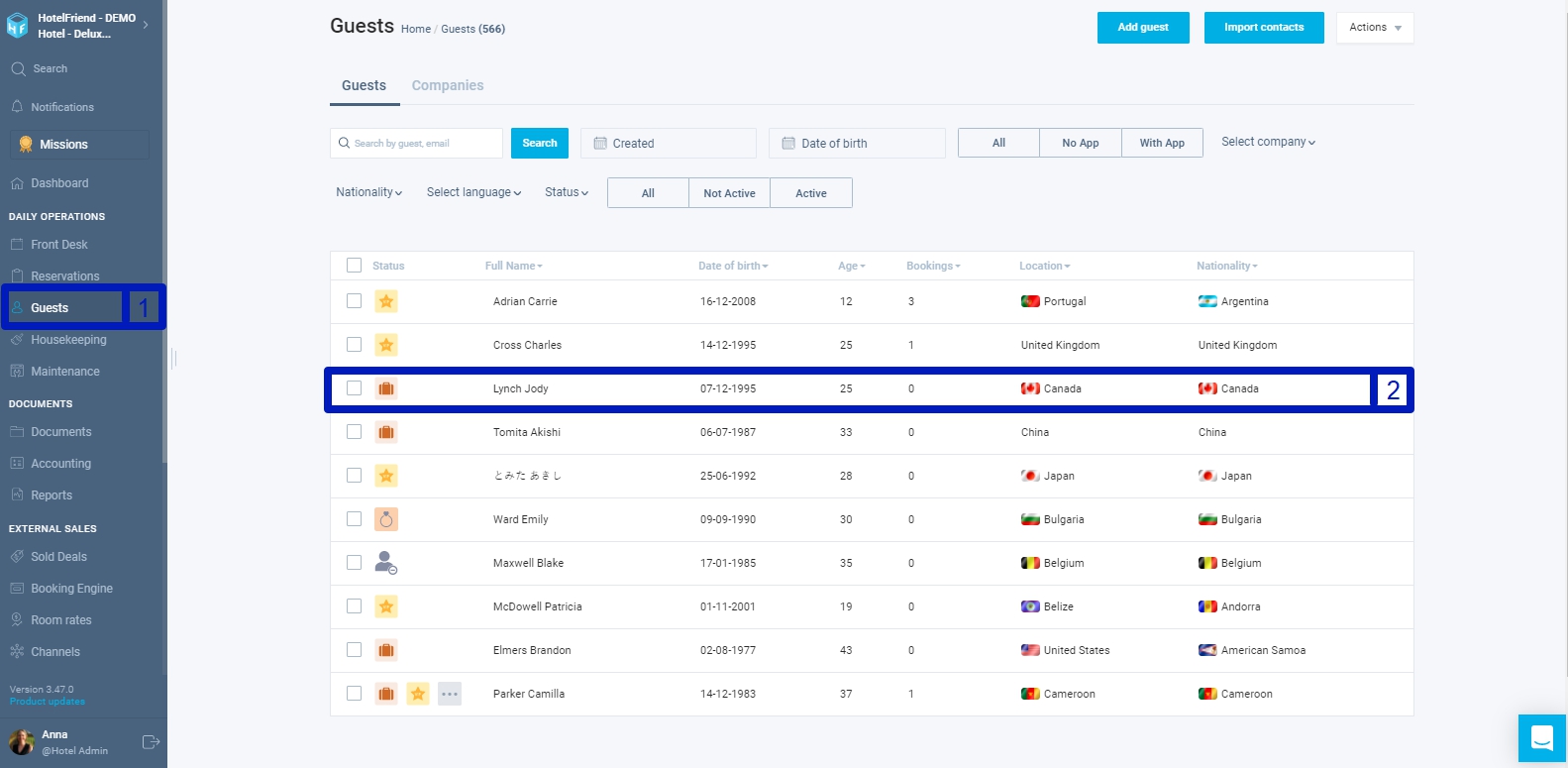Click the logout icon next to Anna

[x=151, y=742]
